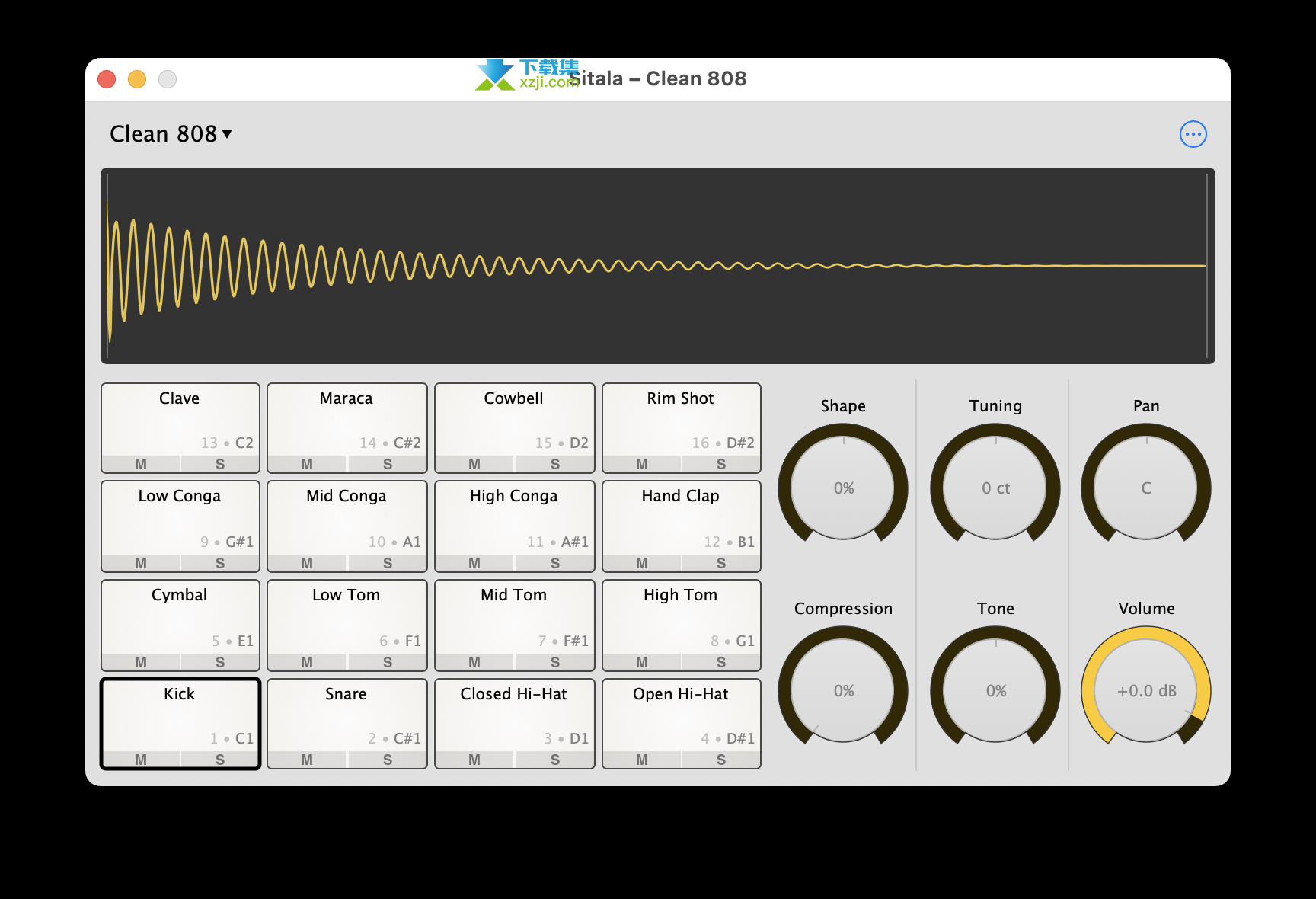Viewport: 1316px width, 899px height.
Task: Mute the Maraca pad
Action: click(x=307, y=464)
